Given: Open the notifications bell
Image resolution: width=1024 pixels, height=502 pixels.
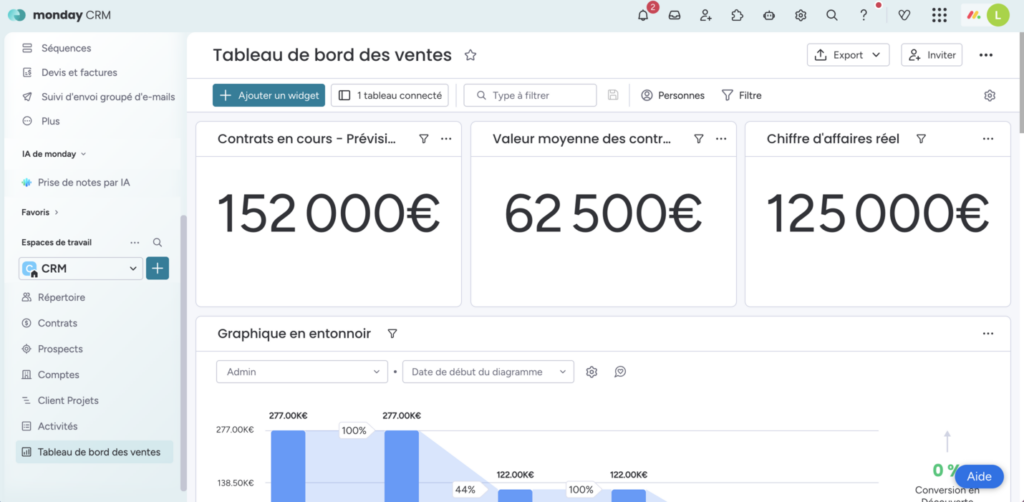Looking at the screenshot, I should click(x=643, y=15).
